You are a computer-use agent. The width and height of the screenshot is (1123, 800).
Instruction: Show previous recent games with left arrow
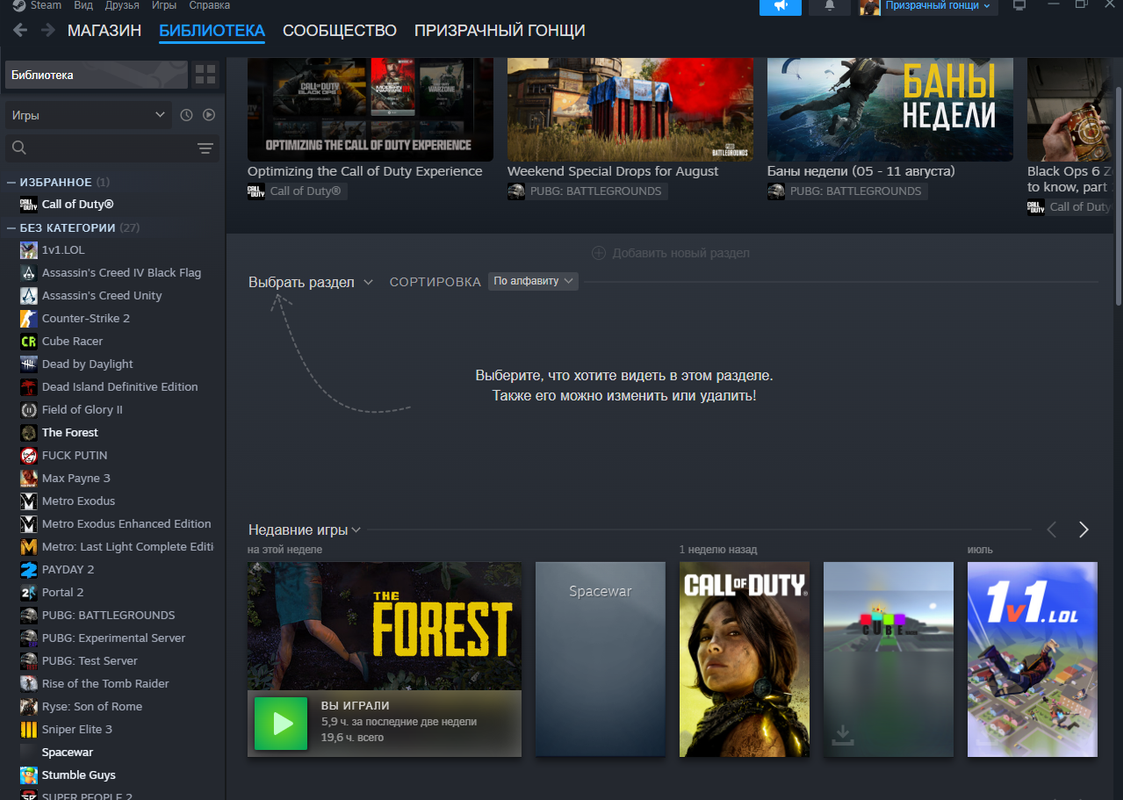1051,529
